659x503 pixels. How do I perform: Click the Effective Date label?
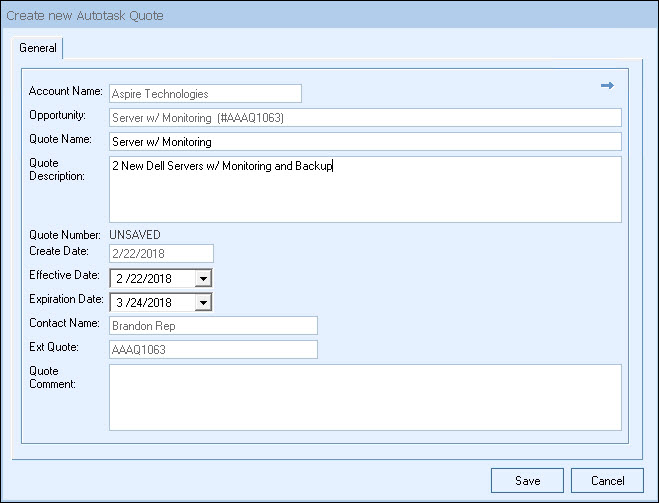click(64, 275)
